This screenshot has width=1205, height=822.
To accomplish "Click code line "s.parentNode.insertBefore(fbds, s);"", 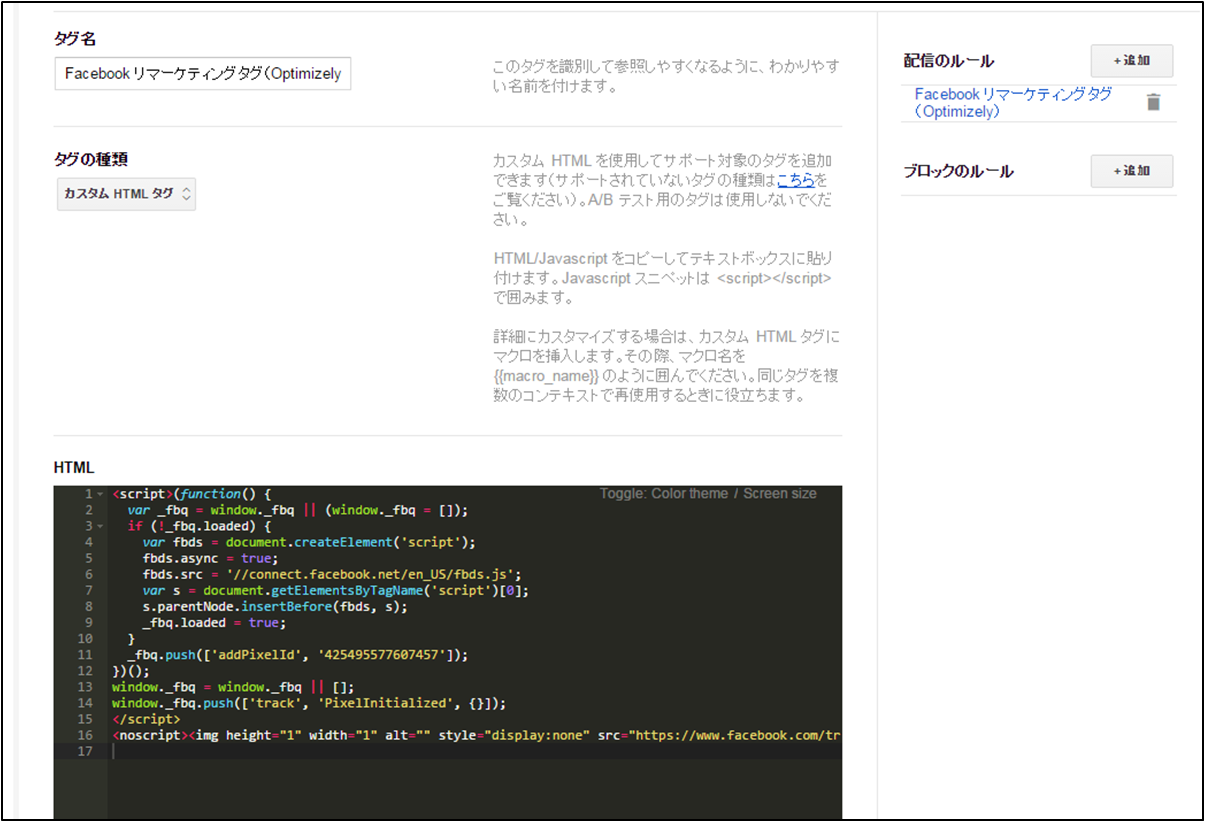I will tap(275, 606).
